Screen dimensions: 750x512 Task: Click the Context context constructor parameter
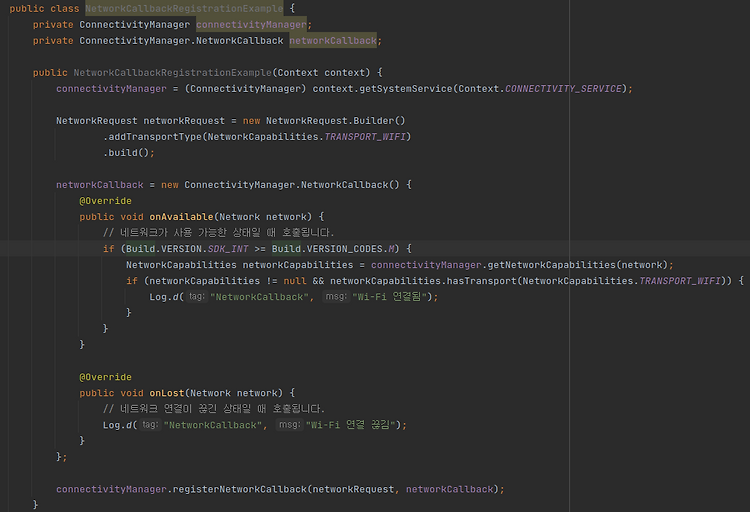click(321, 73)
